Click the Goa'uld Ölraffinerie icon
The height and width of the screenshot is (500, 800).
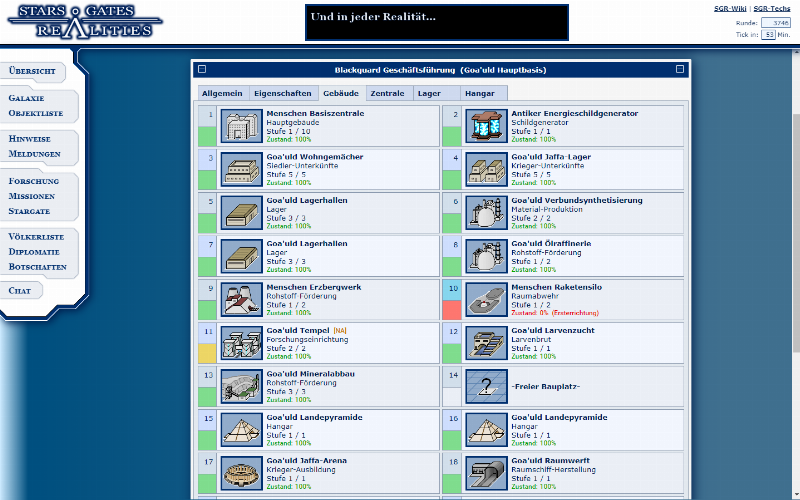point(484,255)
